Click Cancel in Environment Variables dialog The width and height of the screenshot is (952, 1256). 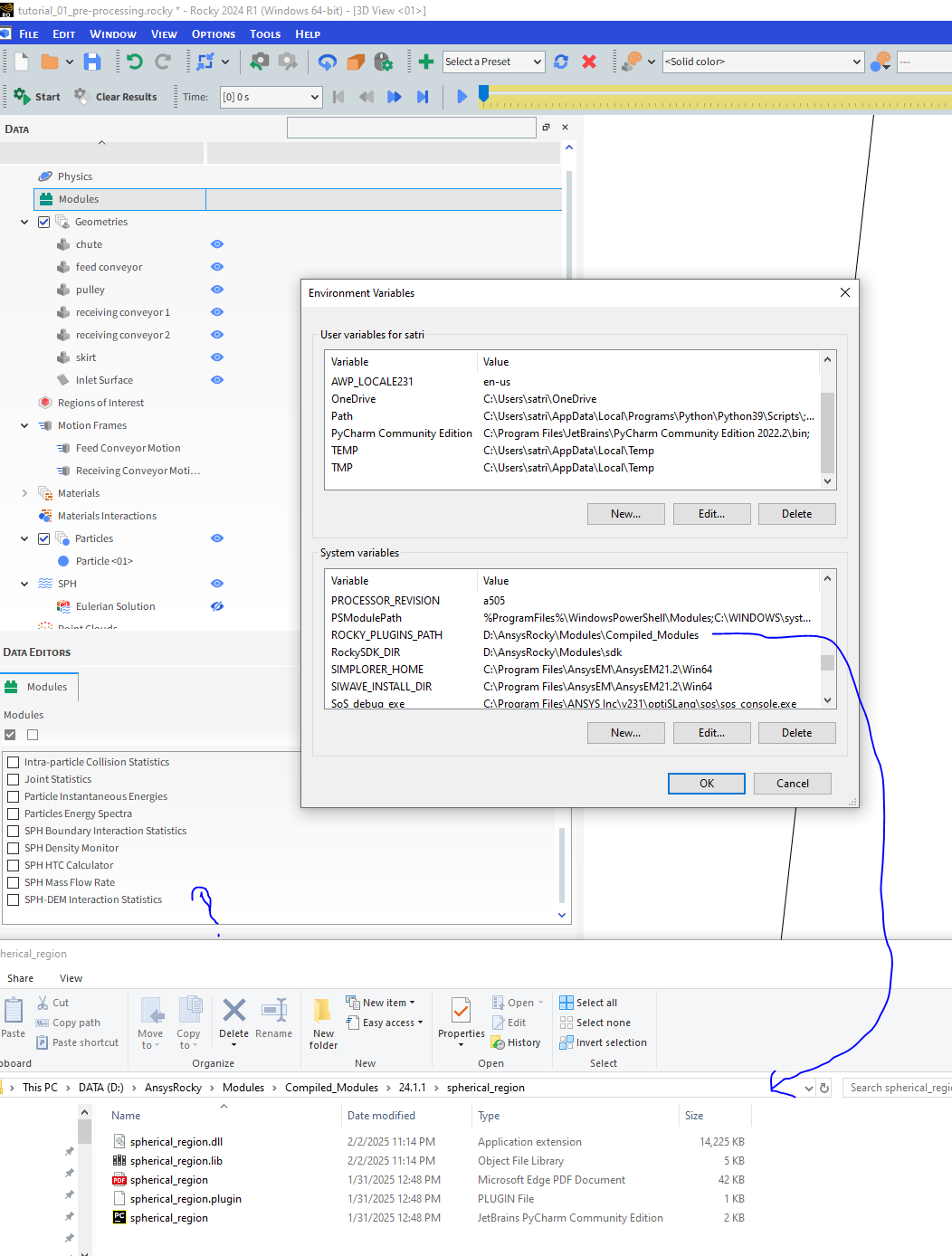[x=793, y=784]
